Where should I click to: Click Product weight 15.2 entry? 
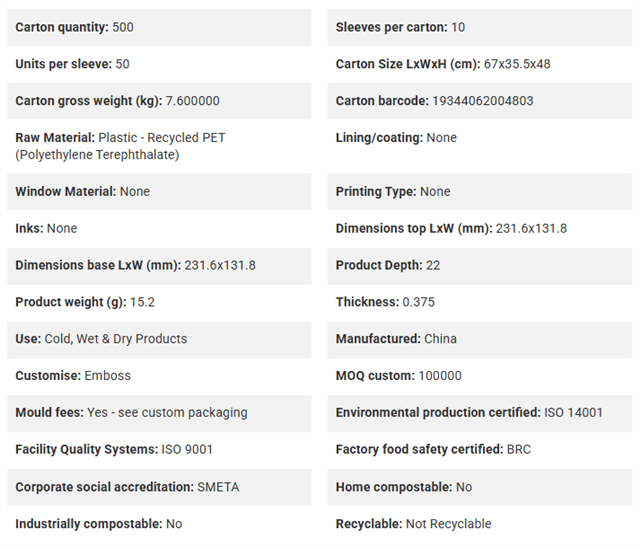click(159, 302)
